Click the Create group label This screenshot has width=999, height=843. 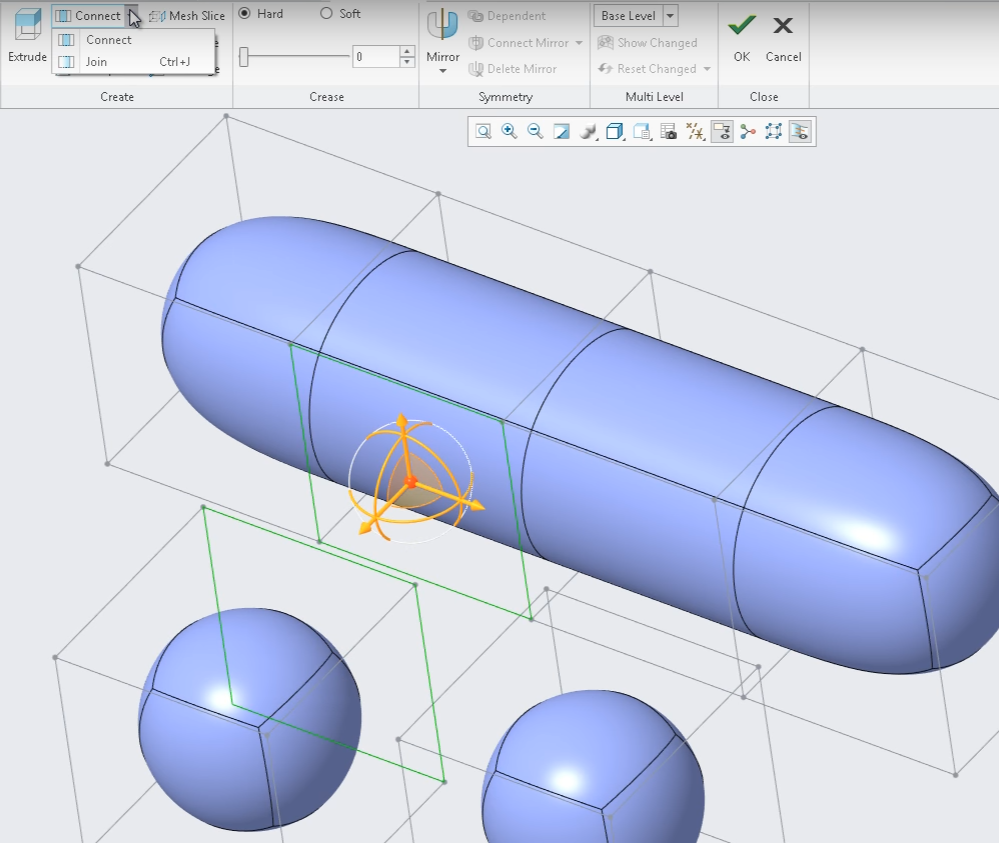117,97
